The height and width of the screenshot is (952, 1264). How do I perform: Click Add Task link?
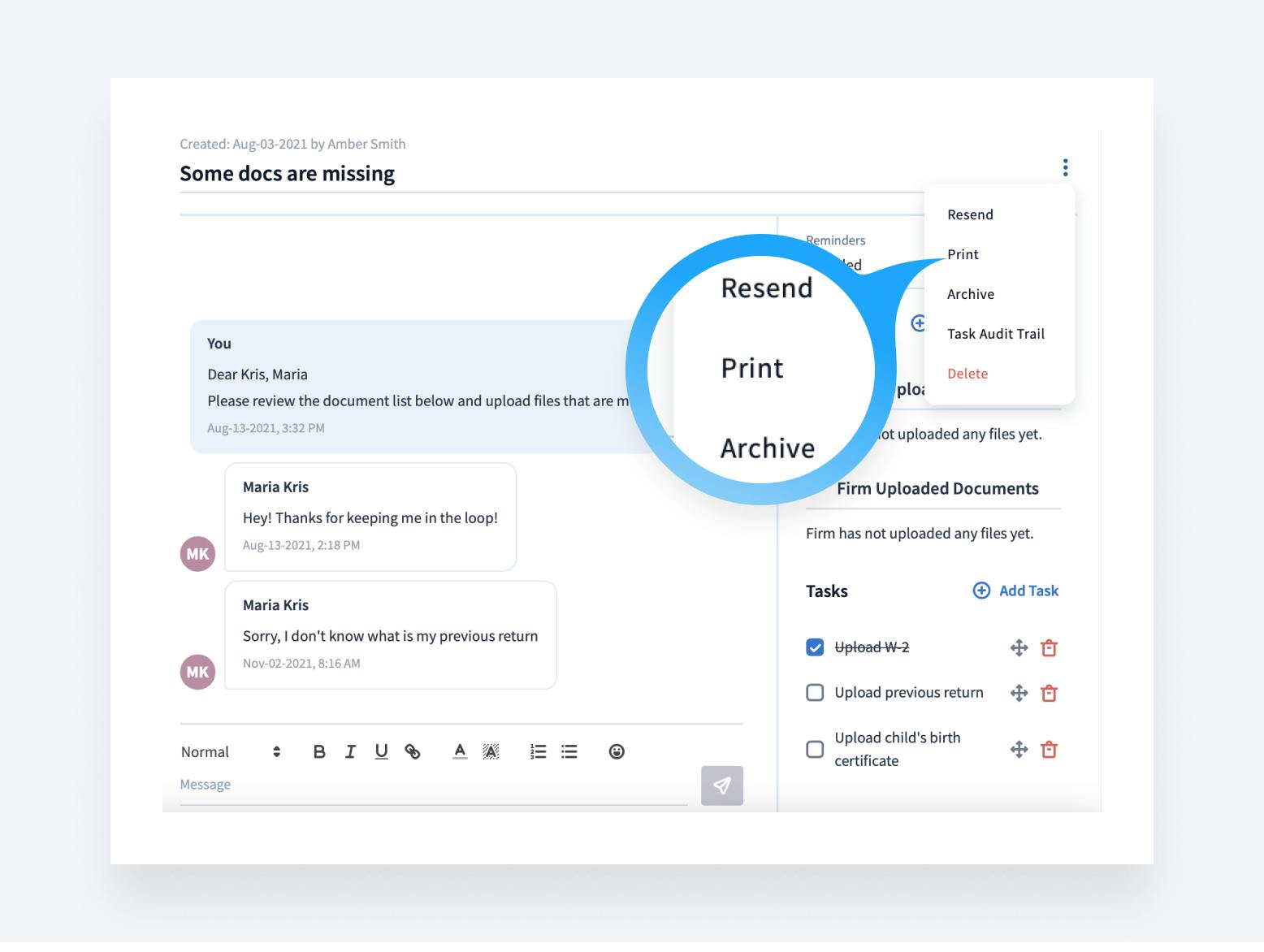click(1015, 591)
